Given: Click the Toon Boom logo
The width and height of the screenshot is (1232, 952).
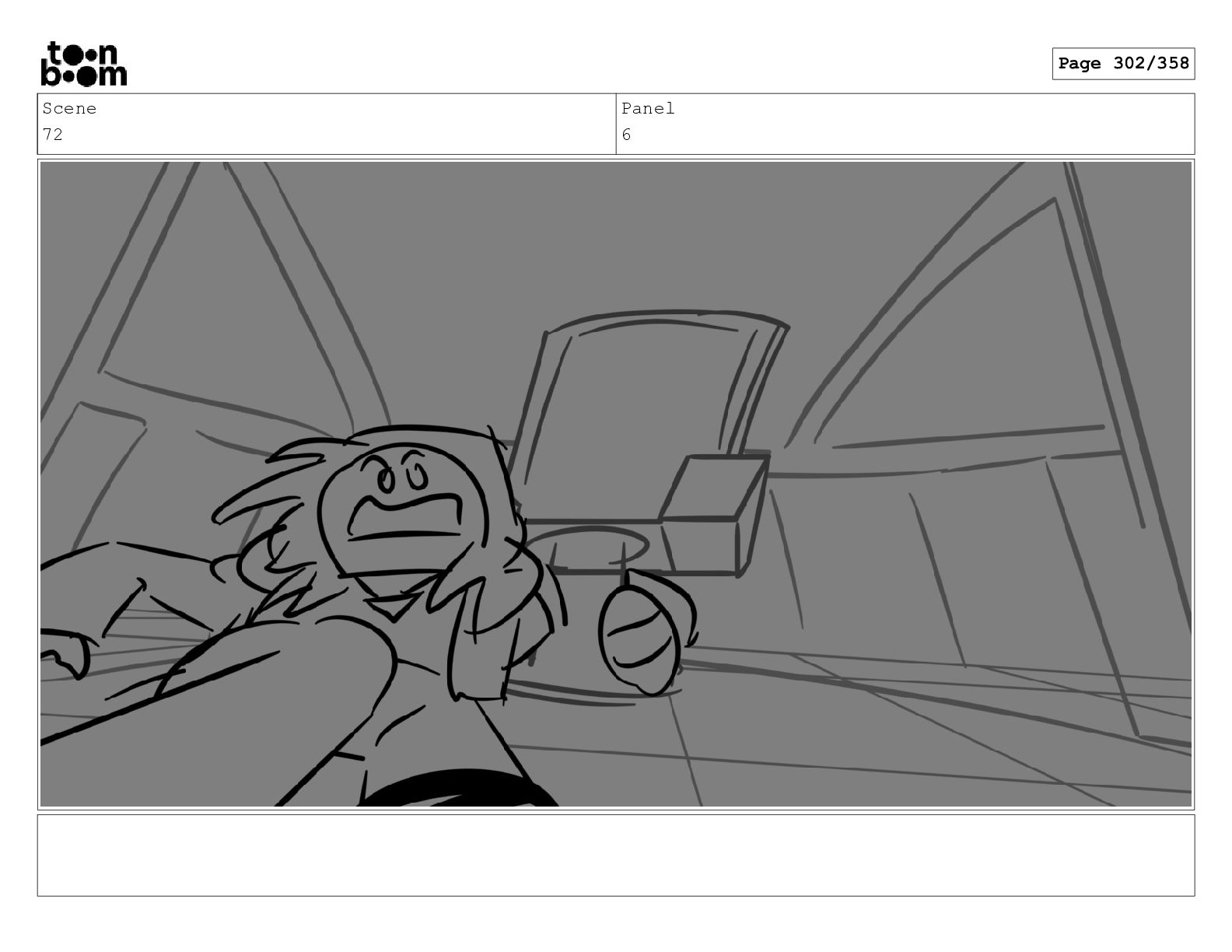Looking at the screenshot, I should click(x=83, y=64).
